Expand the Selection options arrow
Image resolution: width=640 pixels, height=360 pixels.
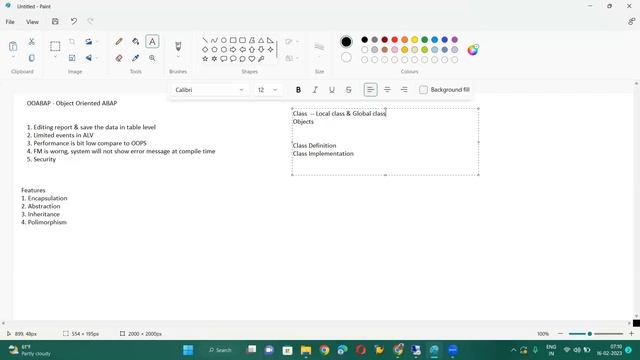point(55,57)
